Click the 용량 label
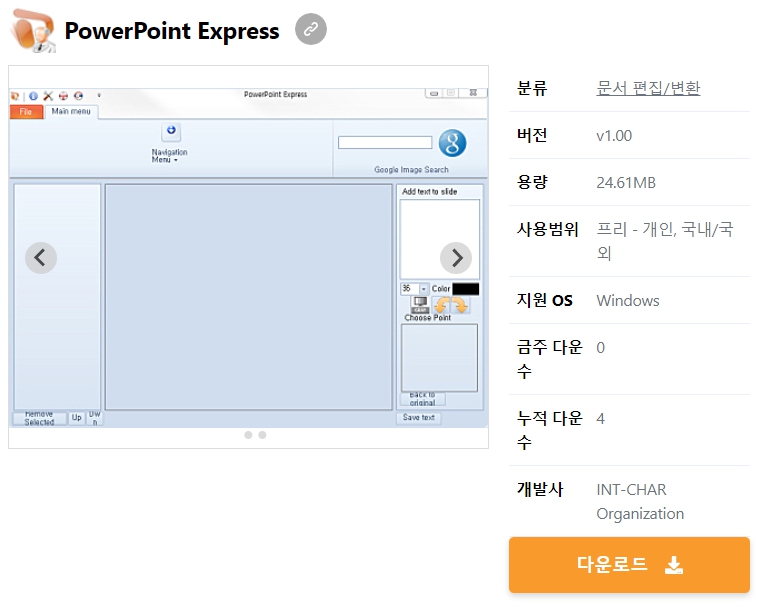This screenshot has width=758, height=604. (x=532, y=182)
